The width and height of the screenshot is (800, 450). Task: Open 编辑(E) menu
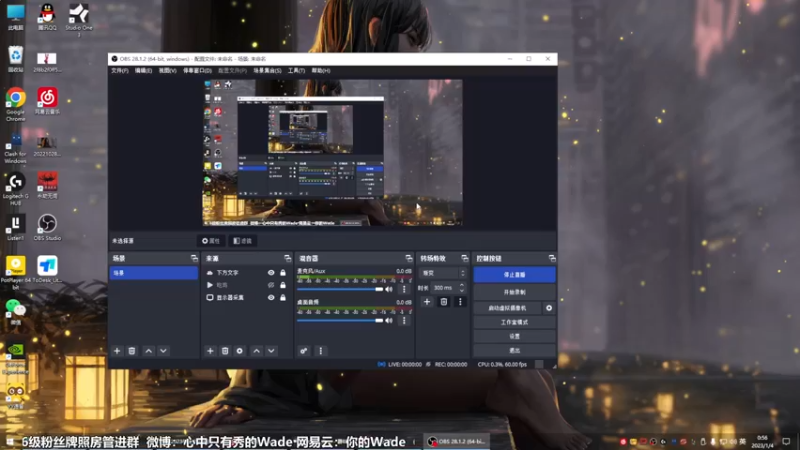143,70
